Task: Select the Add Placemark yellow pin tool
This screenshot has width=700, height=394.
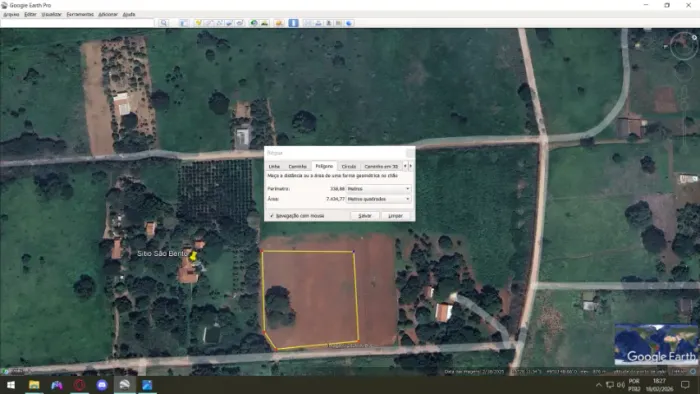Action: coord(198,23)
